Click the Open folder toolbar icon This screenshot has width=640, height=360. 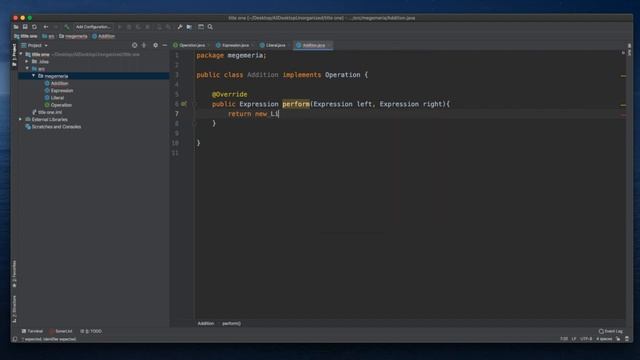pyautogui.click(x=16, y=27)
